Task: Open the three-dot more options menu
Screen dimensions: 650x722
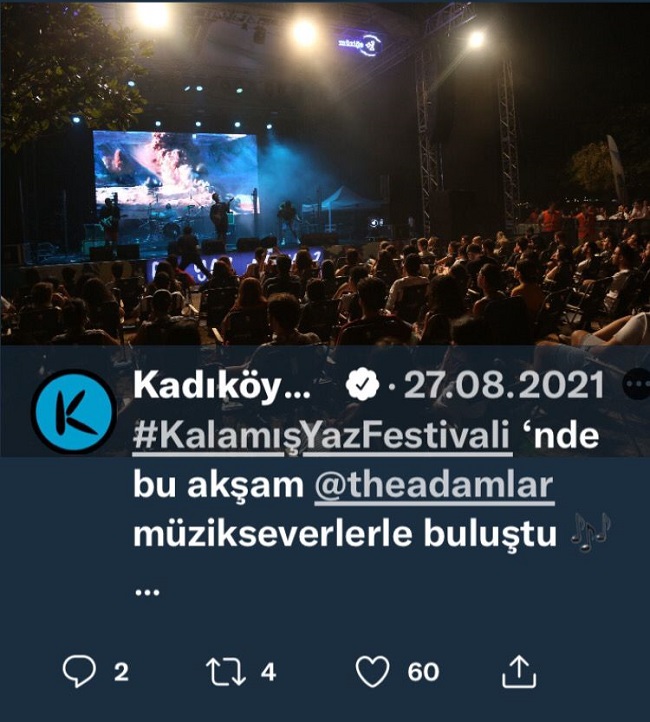Action: coord(639,384)
